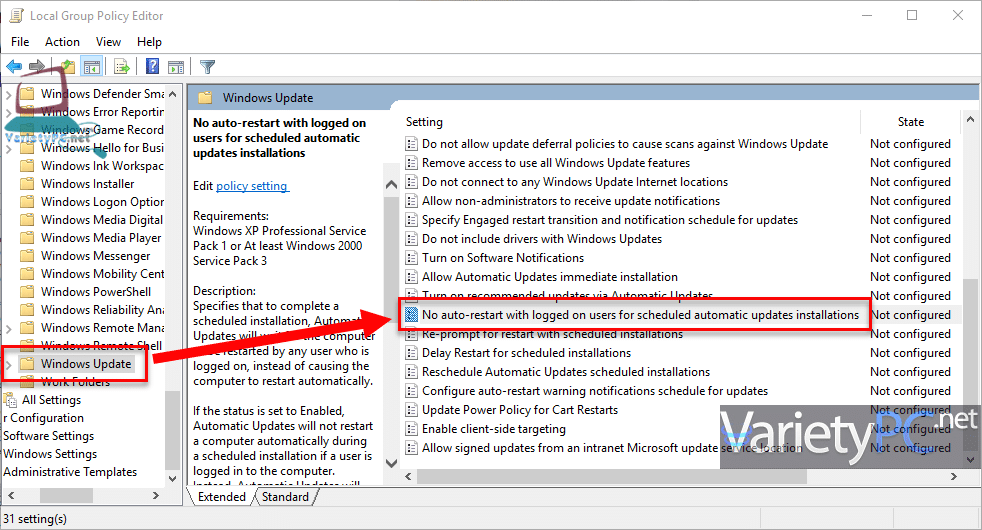Expand the Windows Hello for Business node
The width and height of the screenshot is (982, 530).
[9, 148]
